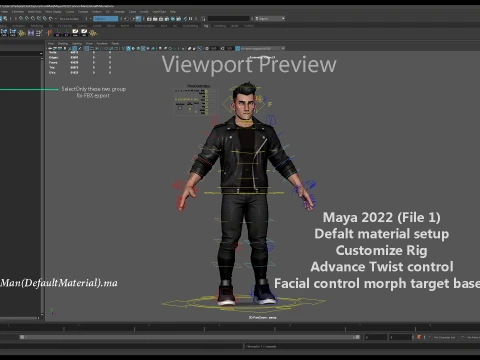Open the Help menu

(173, 12)
